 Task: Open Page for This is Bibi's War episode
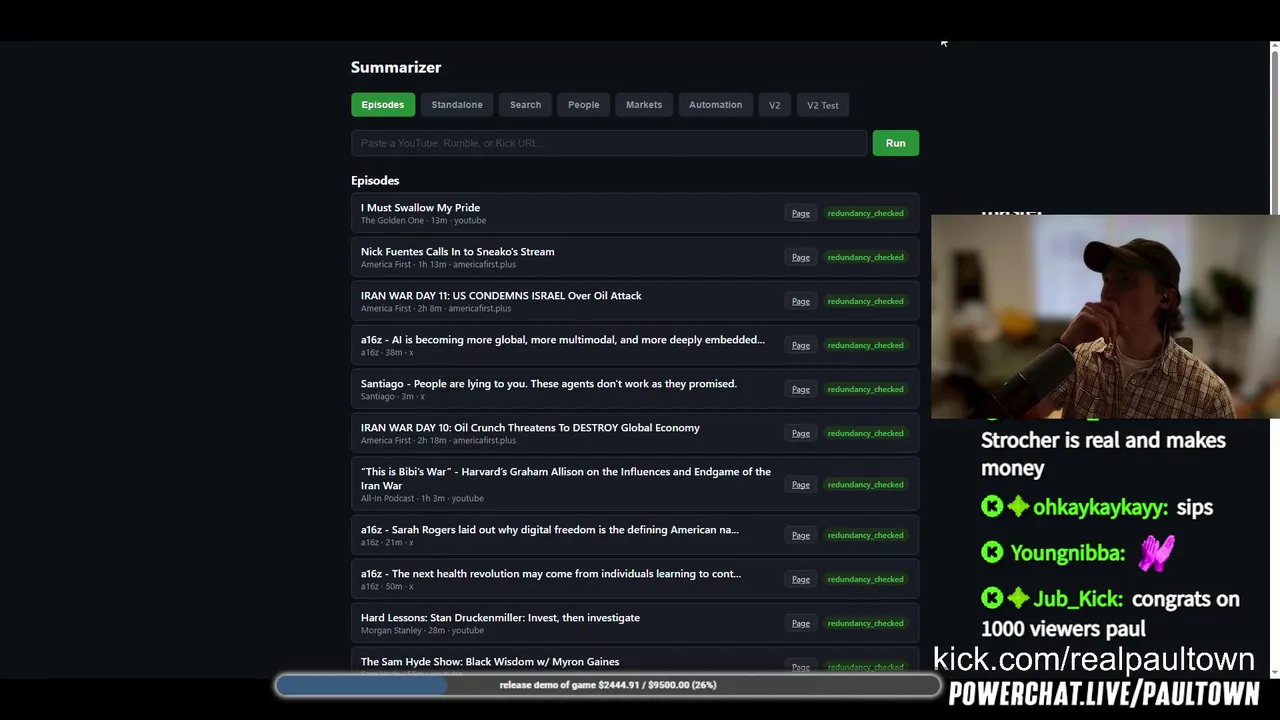801,484
